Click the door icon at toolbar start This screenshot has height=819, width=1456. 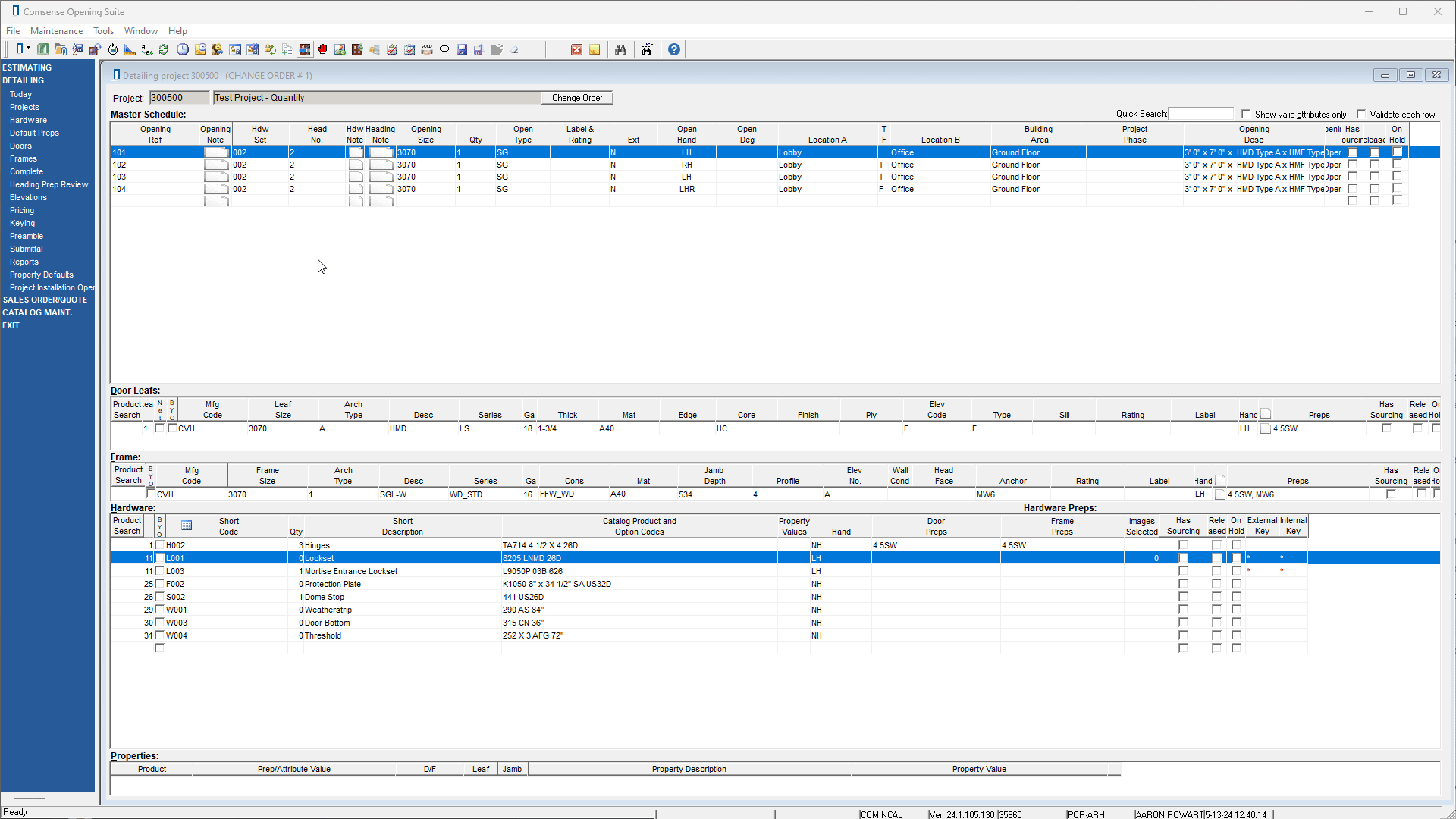point(19,49)
